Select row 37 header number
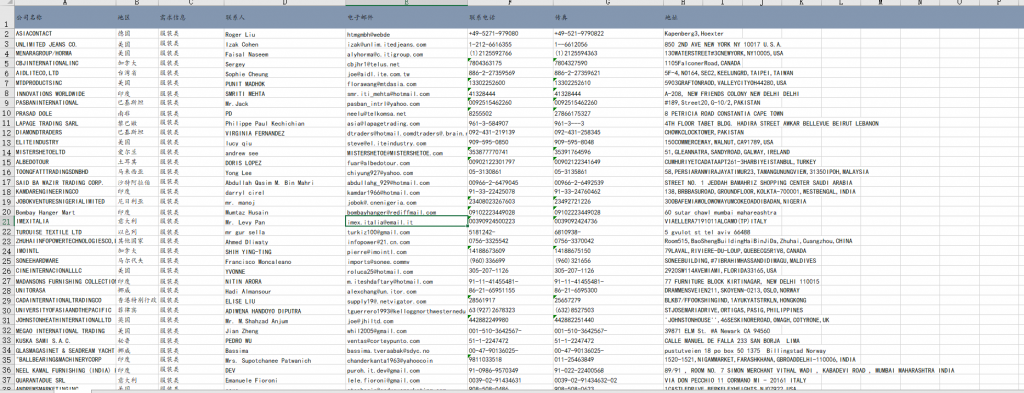 7,380
